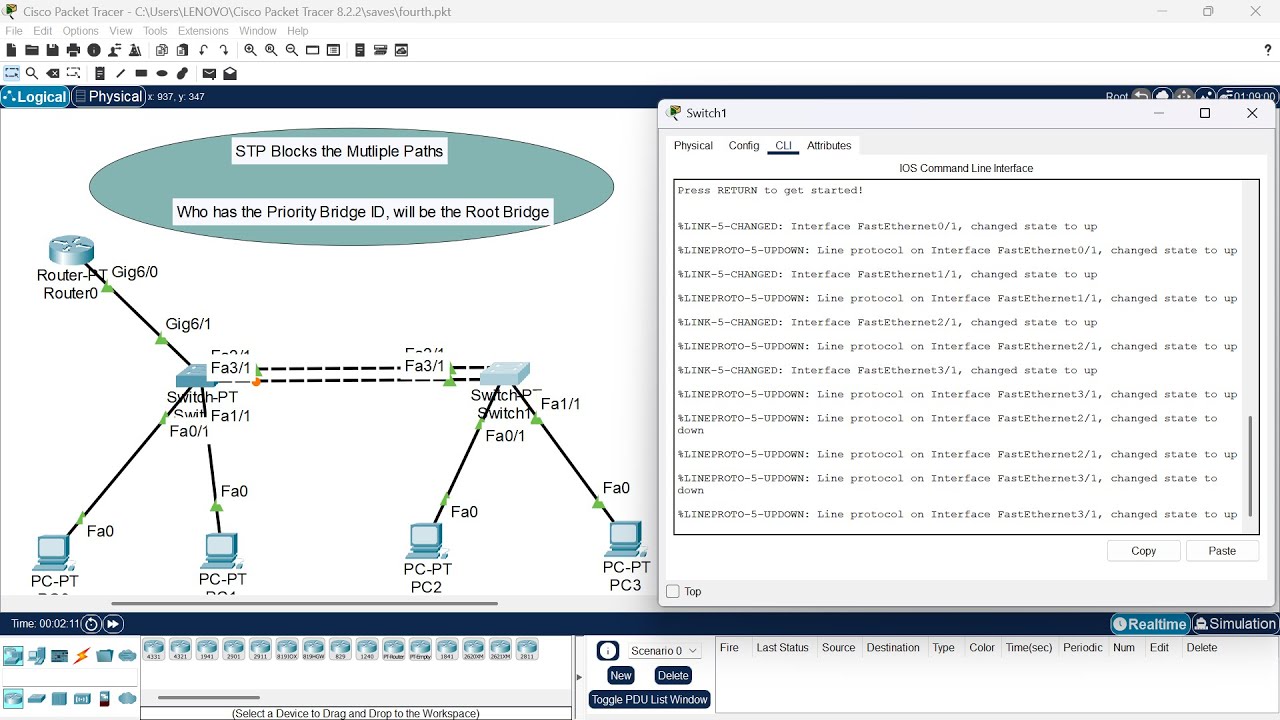Pick the 4331 router device
The width and height of the screenshot is (1280, 720).
click(x=154, y=649)
